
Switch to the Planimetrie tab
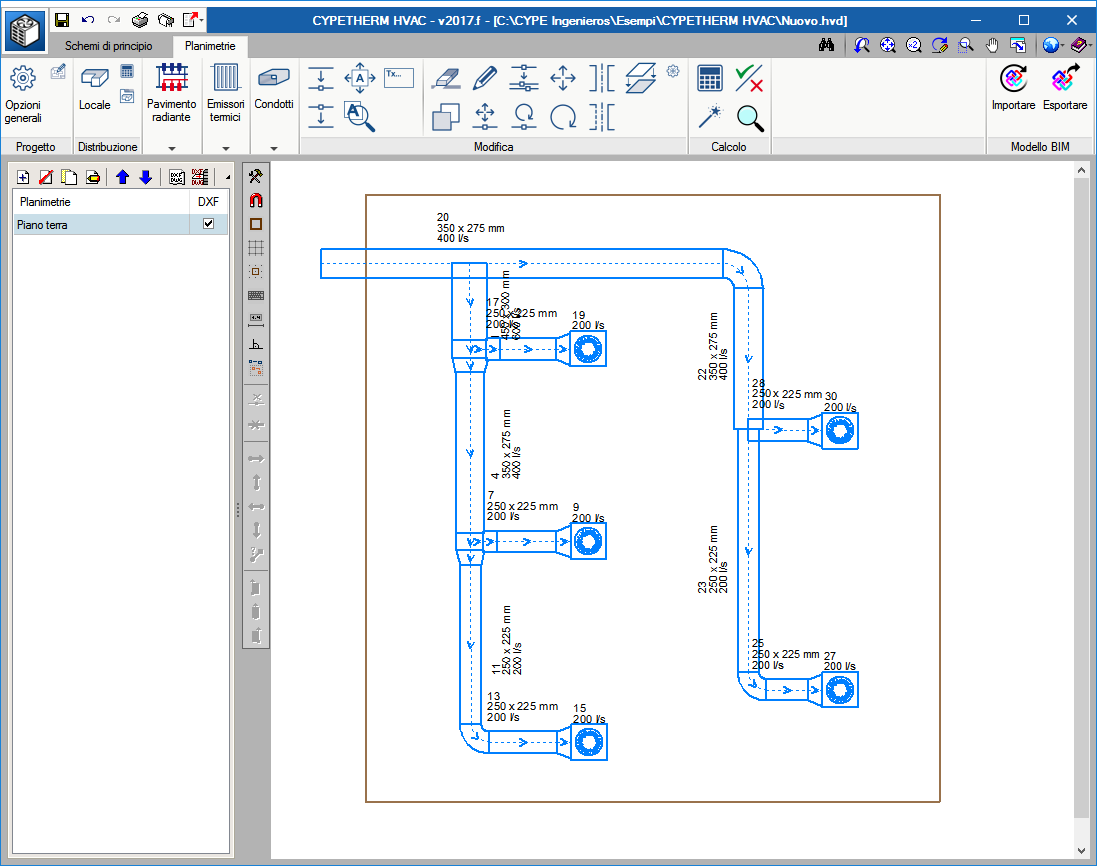click(210, 46)
